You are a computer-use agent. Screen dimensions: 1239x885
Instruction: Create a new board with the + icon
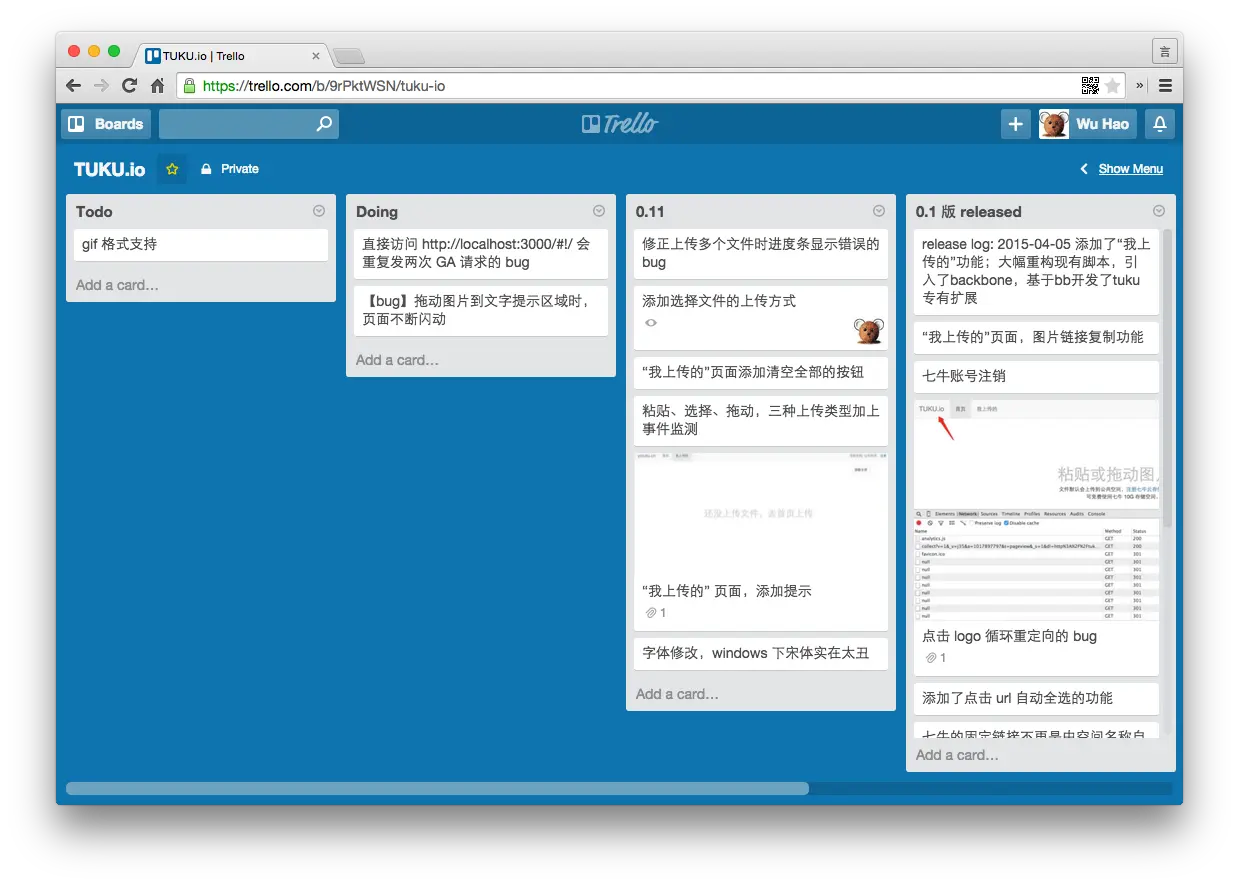tap(1014, 123)
